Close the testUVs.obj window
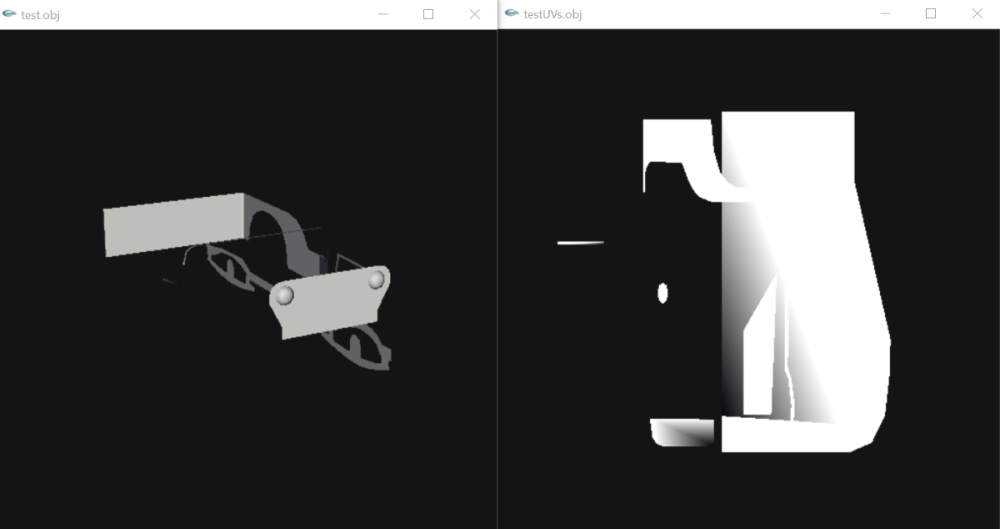Image resolution: width=1000 pixels, height=529 pixels. [x=977, y=14]
